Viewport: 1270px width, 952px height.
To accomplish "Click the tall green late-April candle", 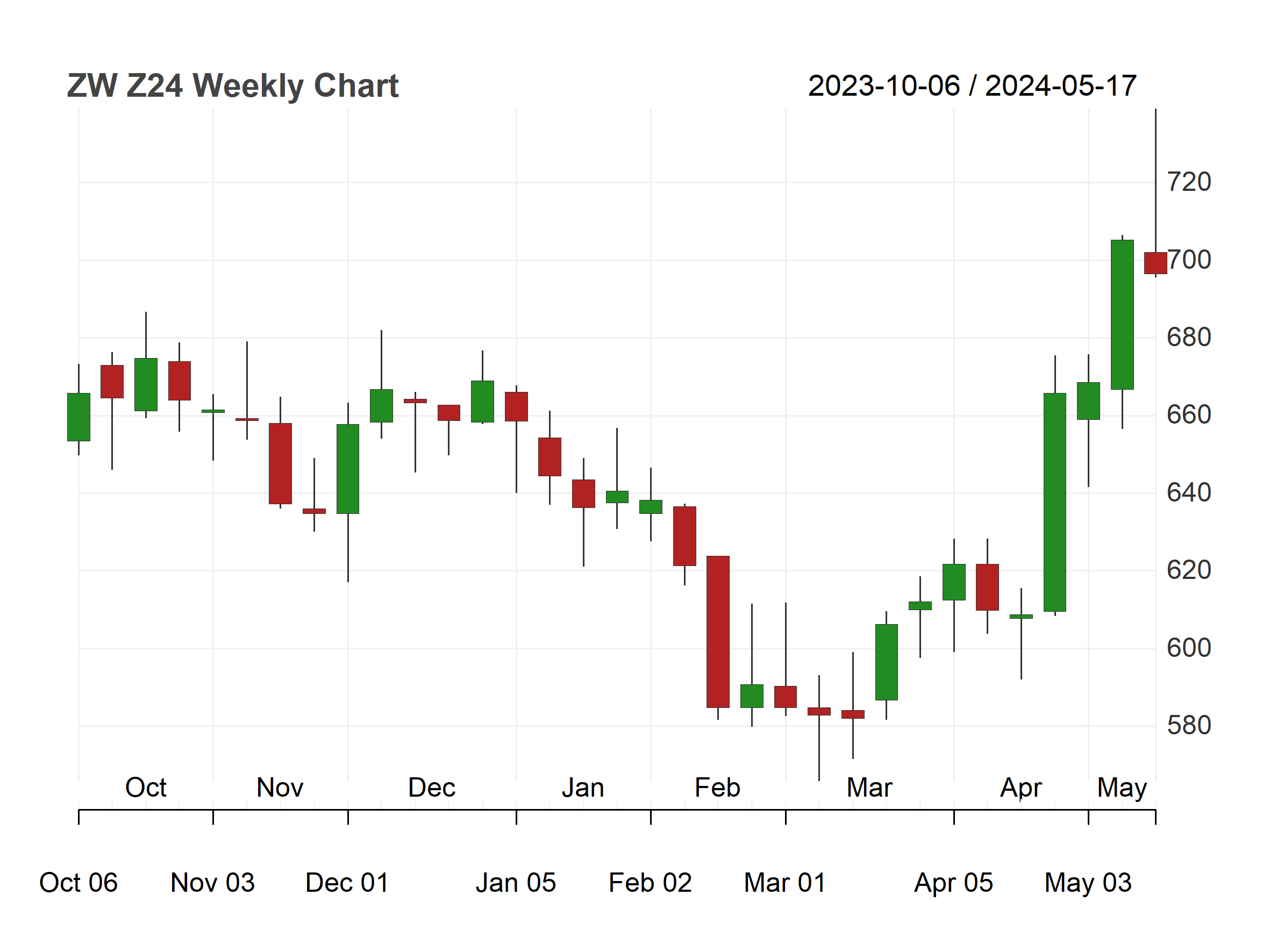I will (x=1055, y=502).
